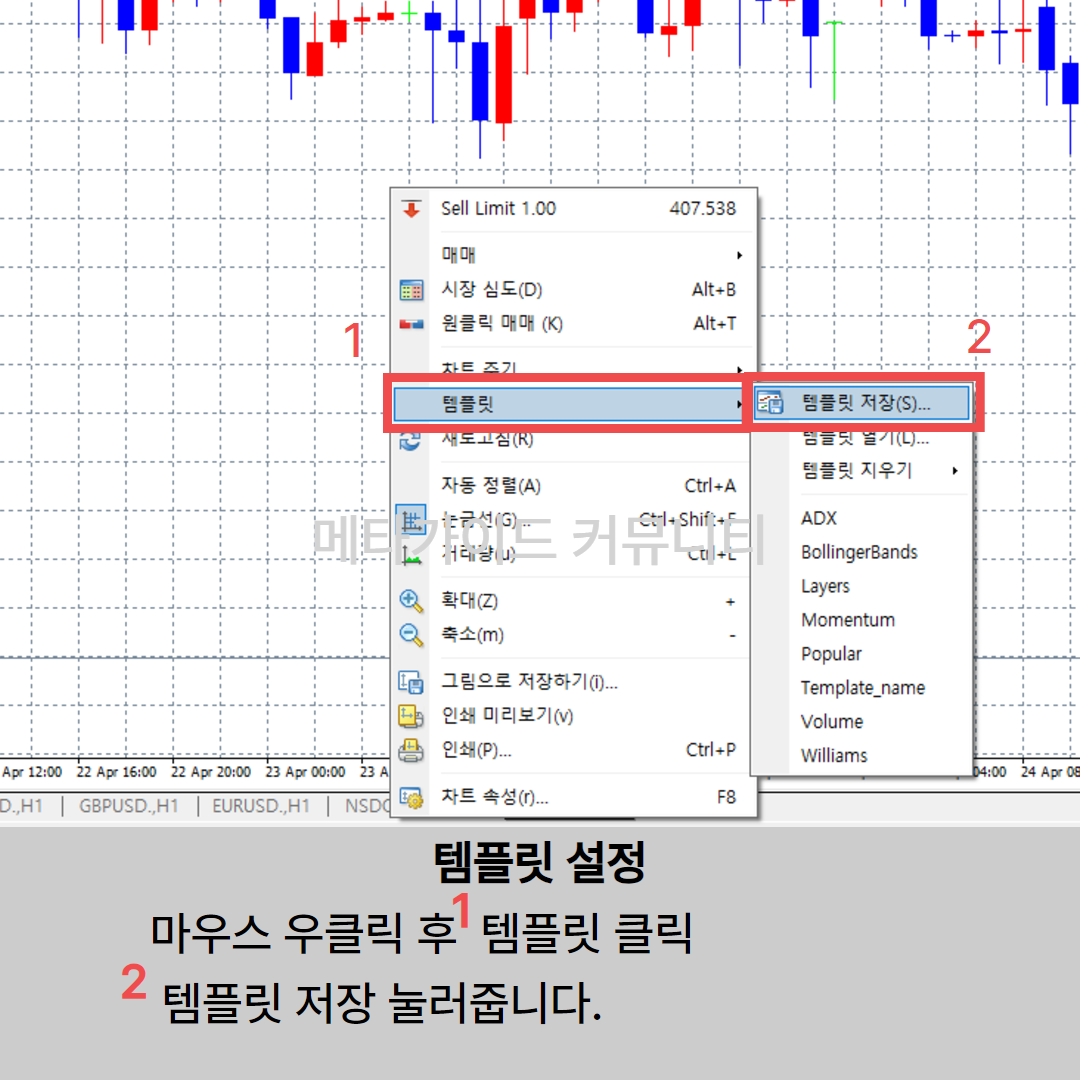Apply the Template_name template

coord(862,688)
